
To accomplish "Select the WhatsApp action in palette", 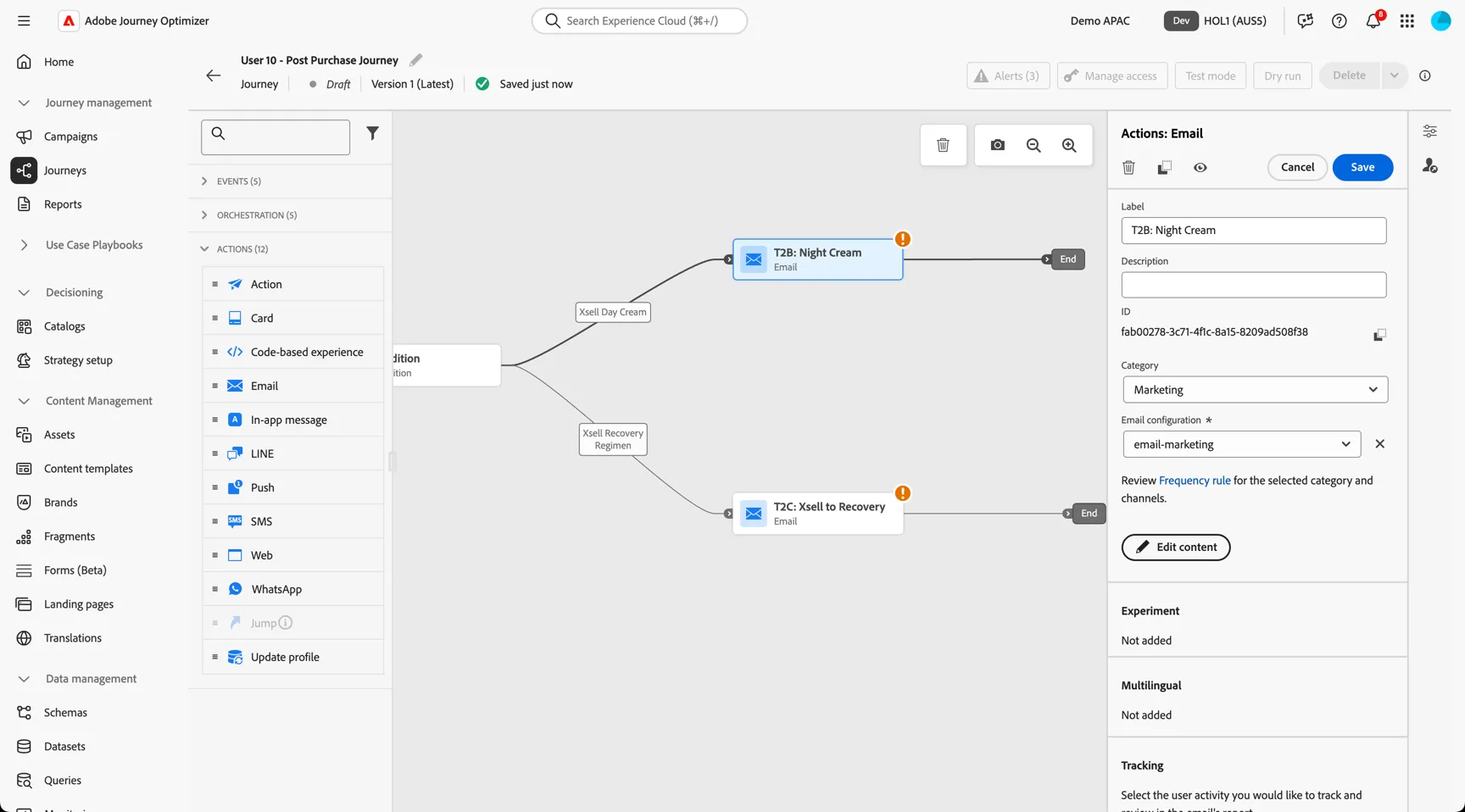I will [293, 589].
